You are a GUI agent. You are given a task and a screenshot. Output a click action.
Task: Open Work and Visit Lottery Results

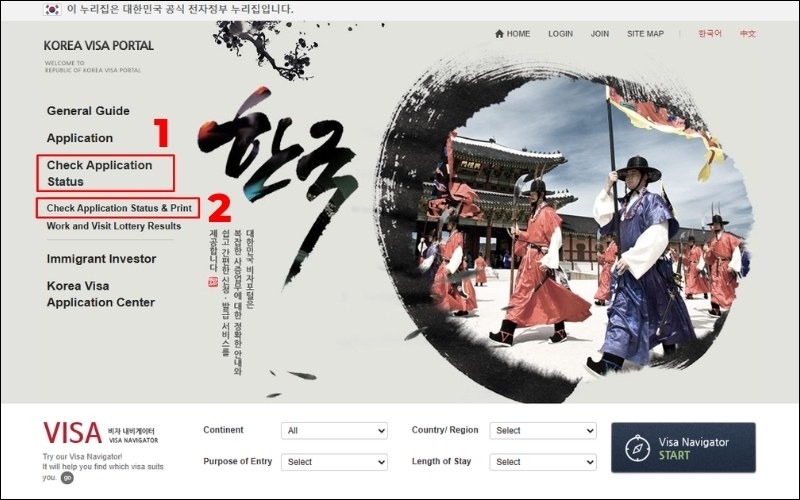(114, 226)
